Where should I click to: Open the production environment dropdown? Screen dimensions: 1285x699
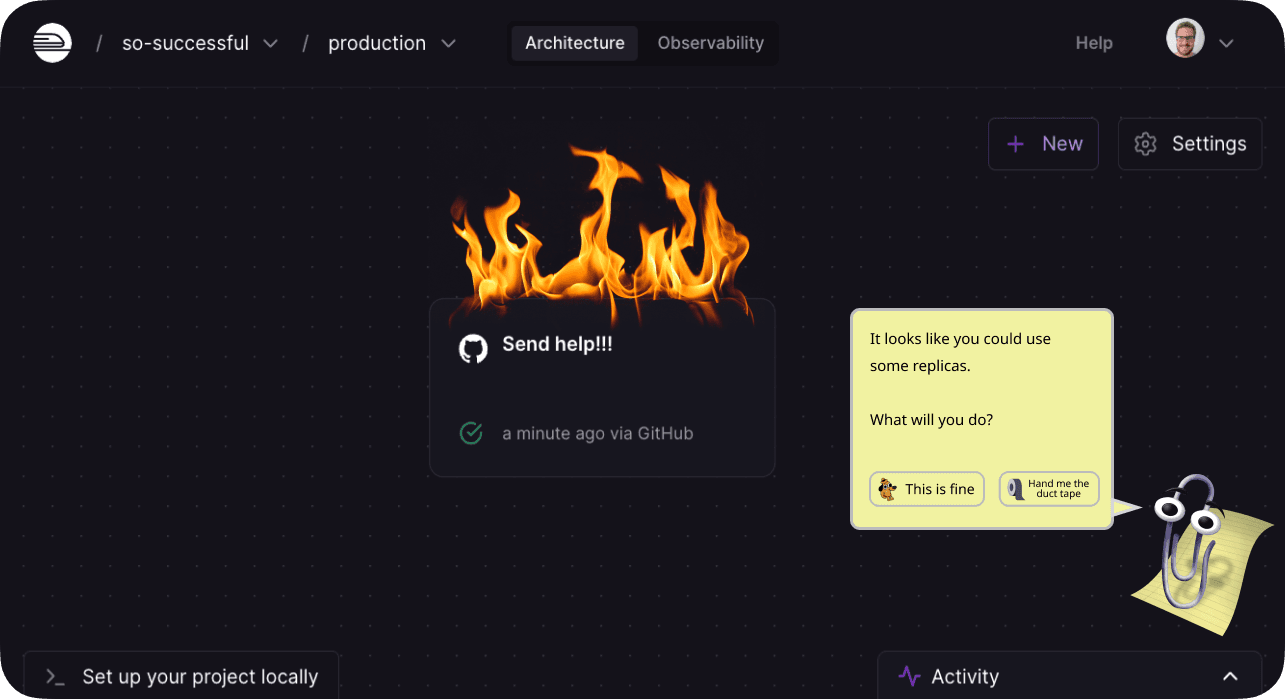pyautogui.click(x=448, y=44)
